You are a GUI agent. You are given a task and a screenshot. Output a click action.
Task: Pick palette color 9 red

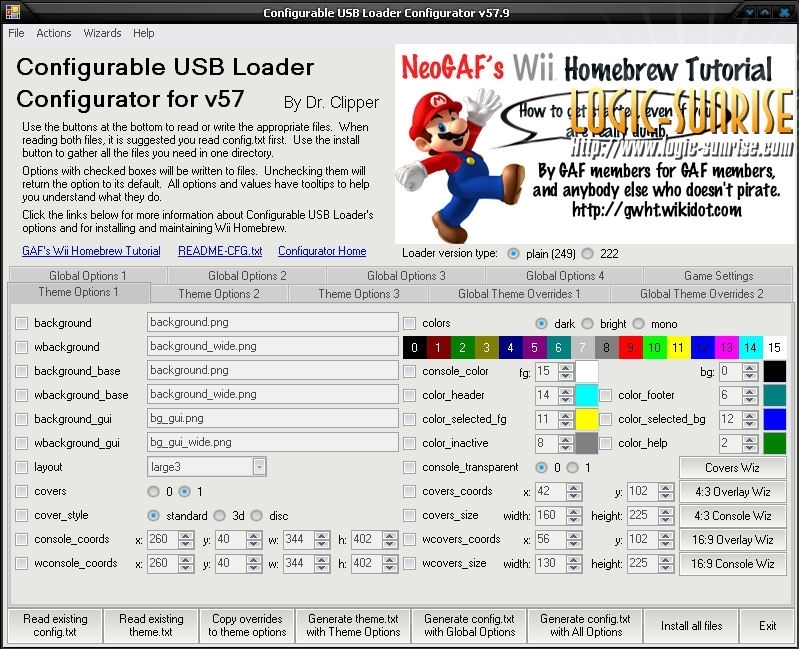pyautogui.click(x=631, y=347)
